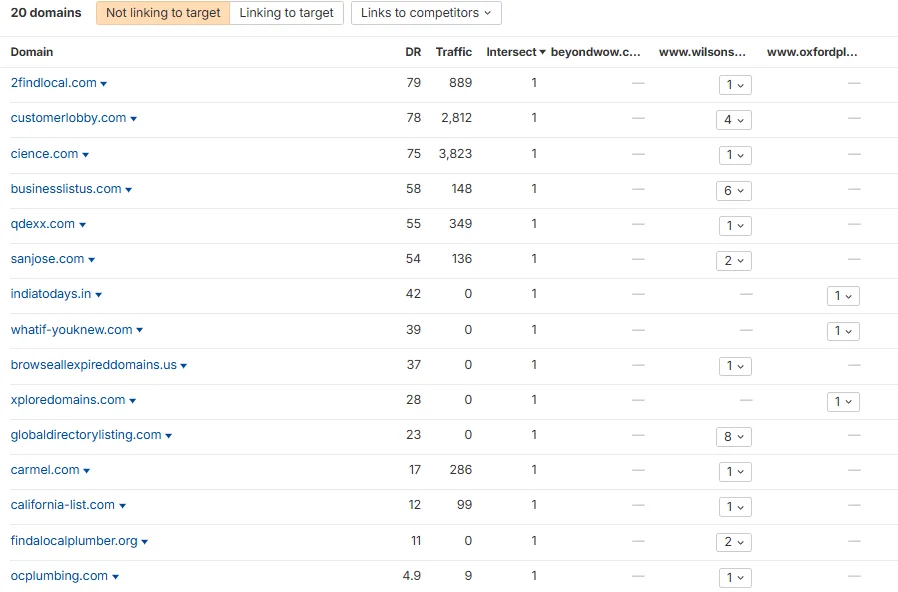Open the cience.com domain link
Viewport: 898px width, 592px height.
point(43,153)
